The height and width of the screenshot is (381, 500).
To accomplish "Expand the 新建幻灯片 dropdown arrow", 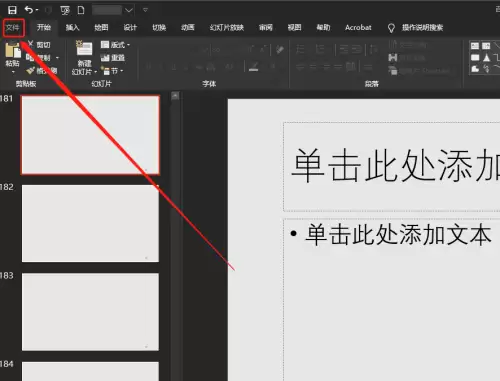I will (x=96, y=72).
